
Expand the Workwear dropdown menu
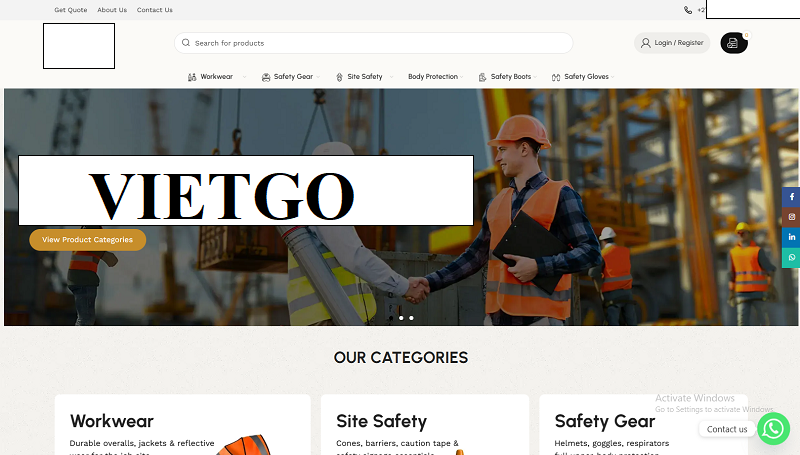point(216,77)
